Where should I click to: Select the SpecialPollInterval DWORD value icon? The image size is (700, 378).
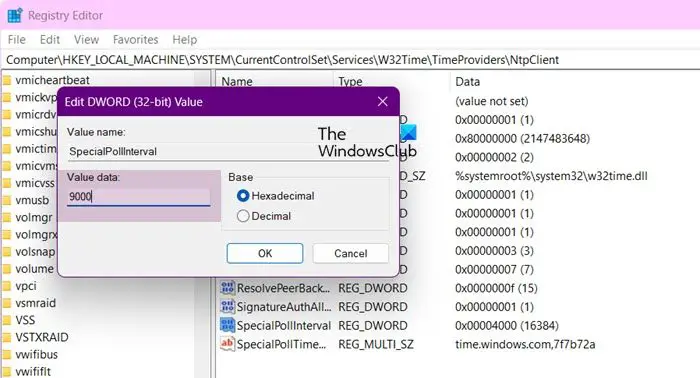coord(227,325)
